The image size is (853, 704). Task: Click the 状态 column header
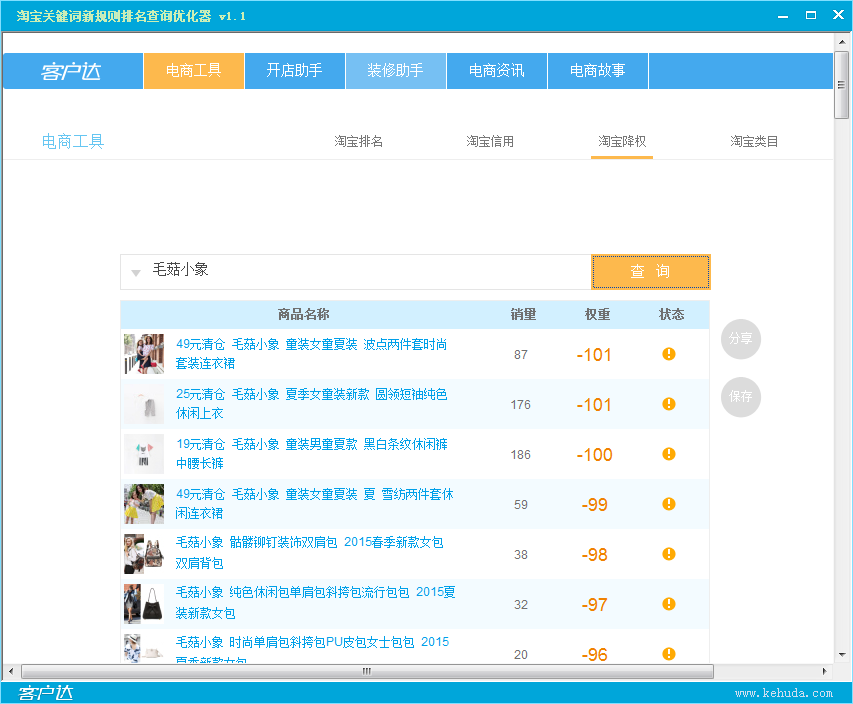coord(671,314)
